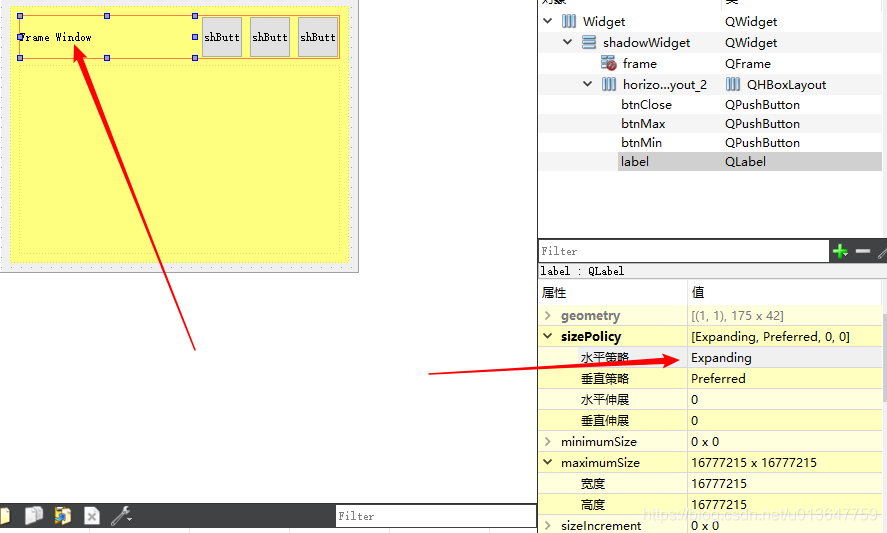Click the bottom action editor Filter field
This screenshot has width=887, height=533.
click(436, 516)
